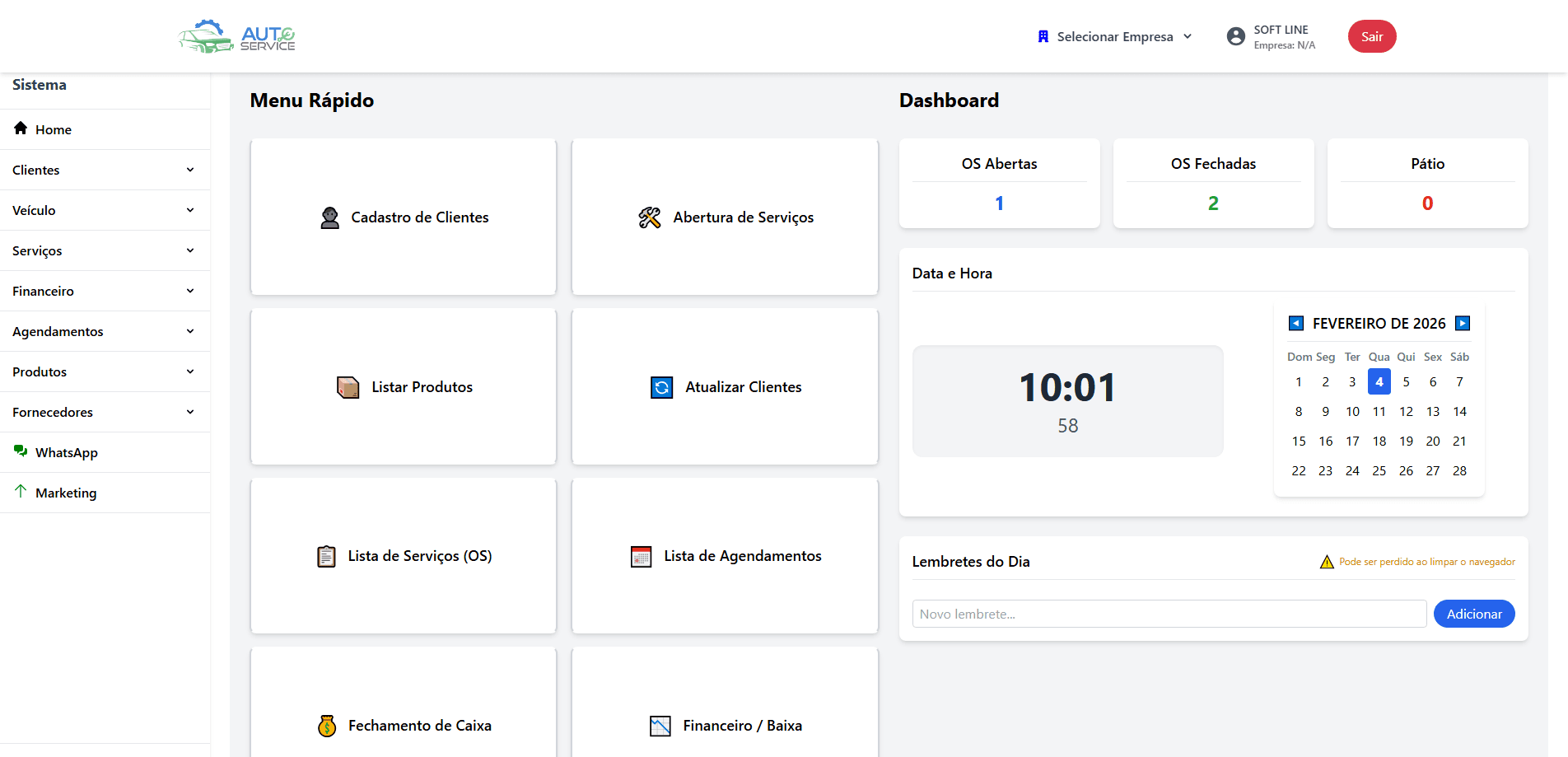The height and width of the screenshot is (757, 1568).
Task: Open the Listar Produtos card
Action: (x=404, y=386)
